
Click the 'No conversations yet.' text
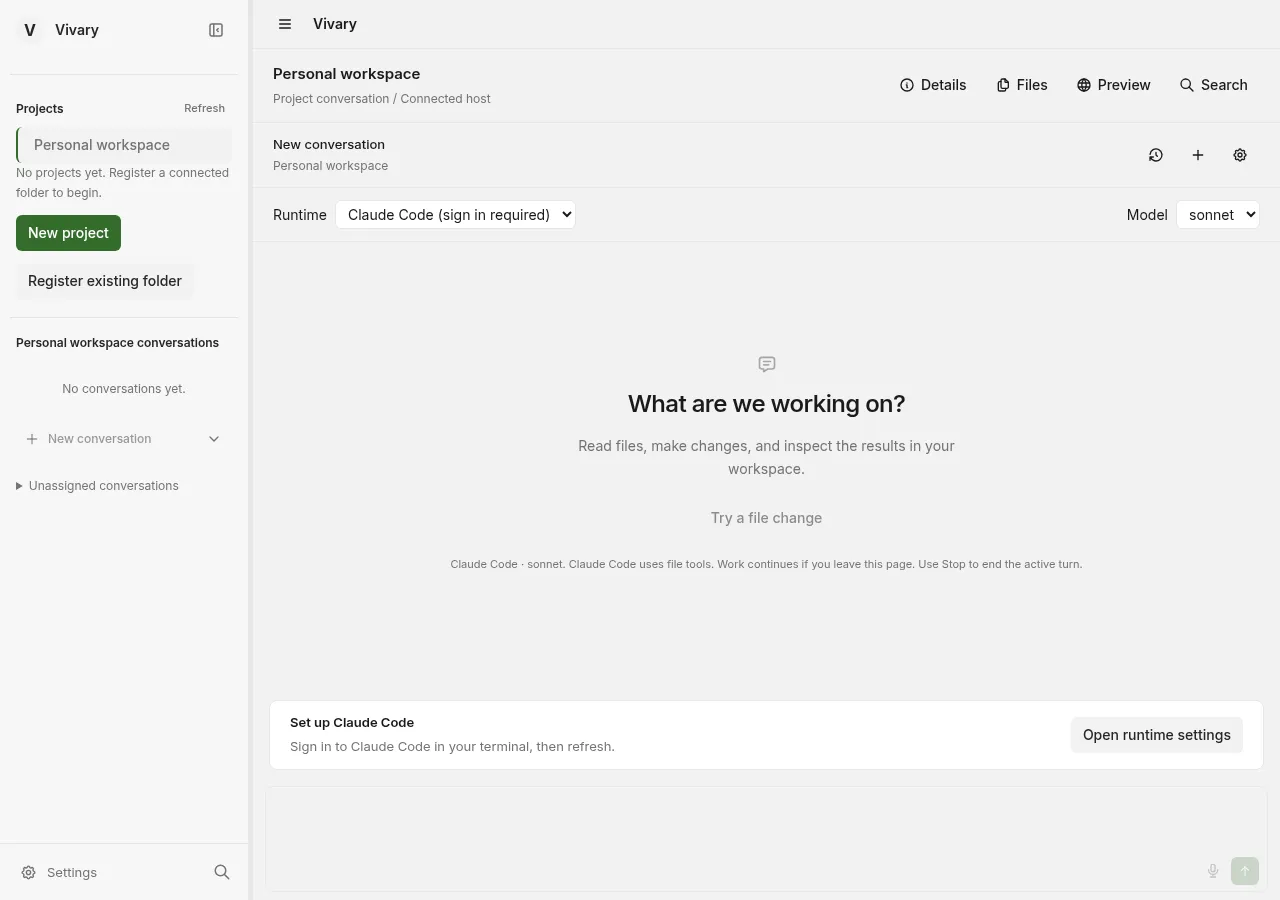(x=124, y=389)
